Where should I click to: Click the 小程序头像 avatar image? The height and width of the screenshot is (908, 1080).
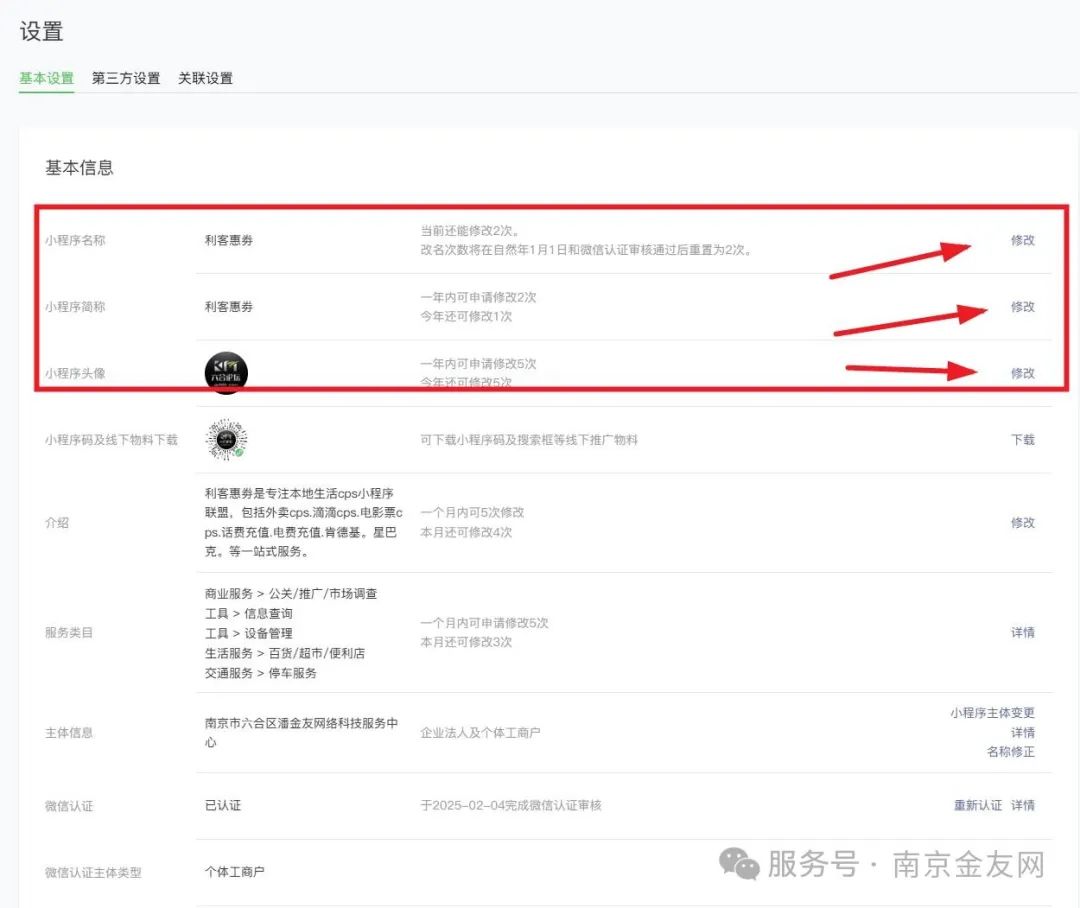(225, 371)
